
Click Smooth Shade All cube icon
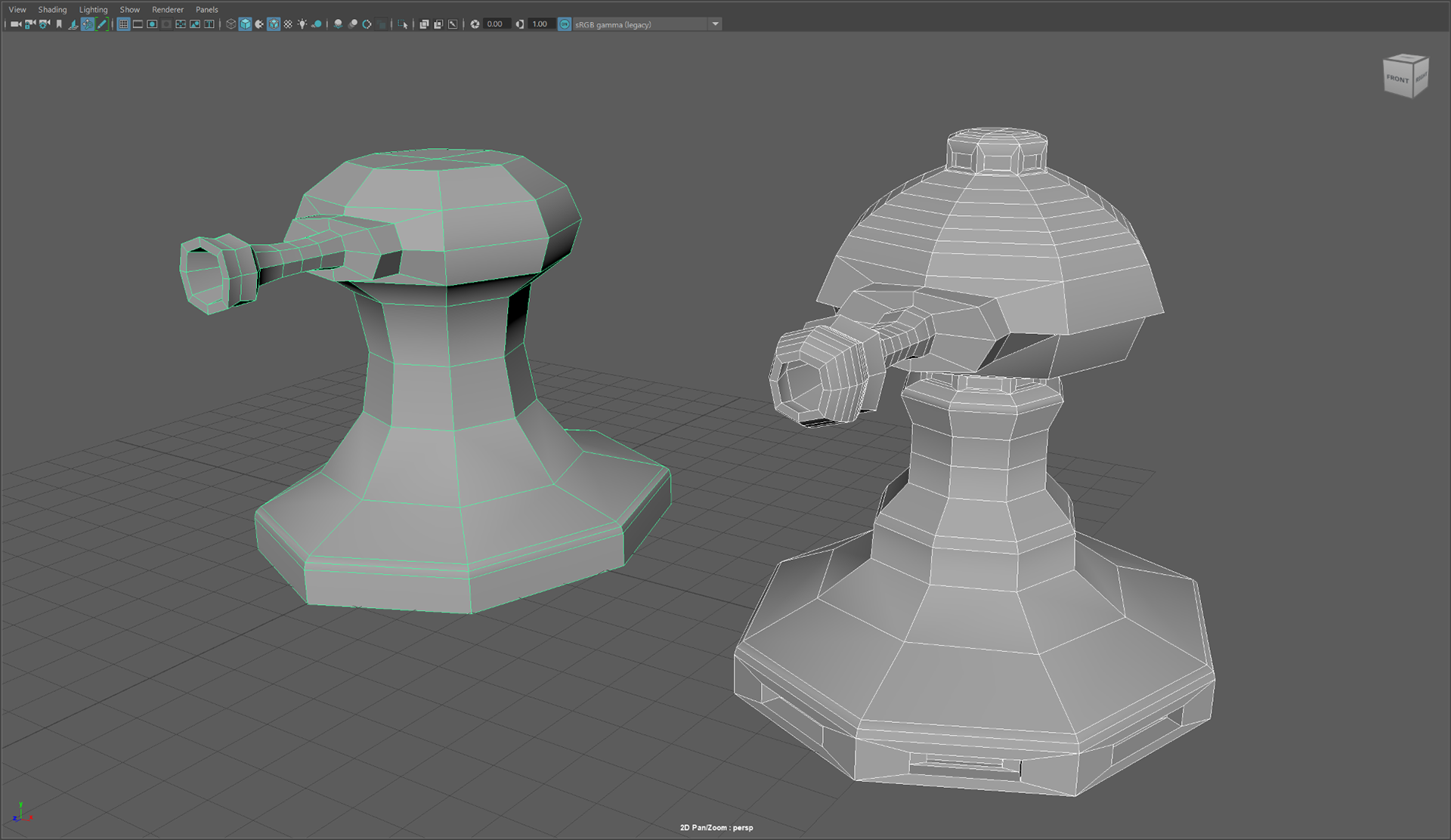(245, 24)
